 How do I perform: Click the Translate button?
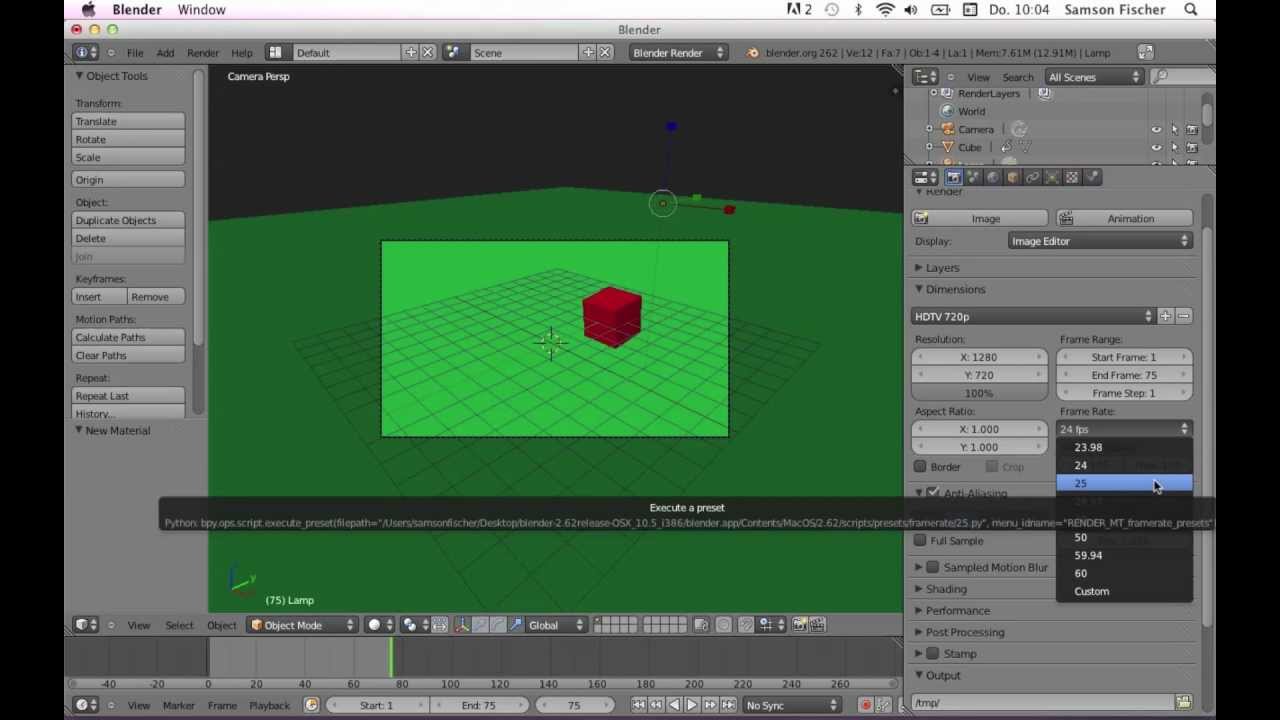pos(128,122)
